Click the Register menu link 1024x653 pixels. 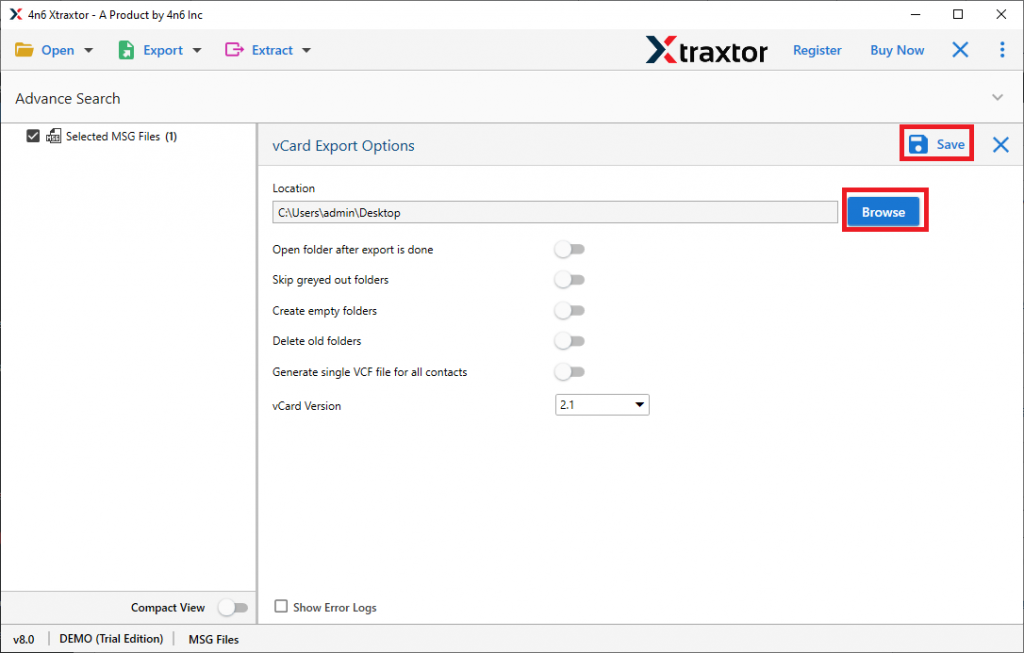click(x=817, y=50)
